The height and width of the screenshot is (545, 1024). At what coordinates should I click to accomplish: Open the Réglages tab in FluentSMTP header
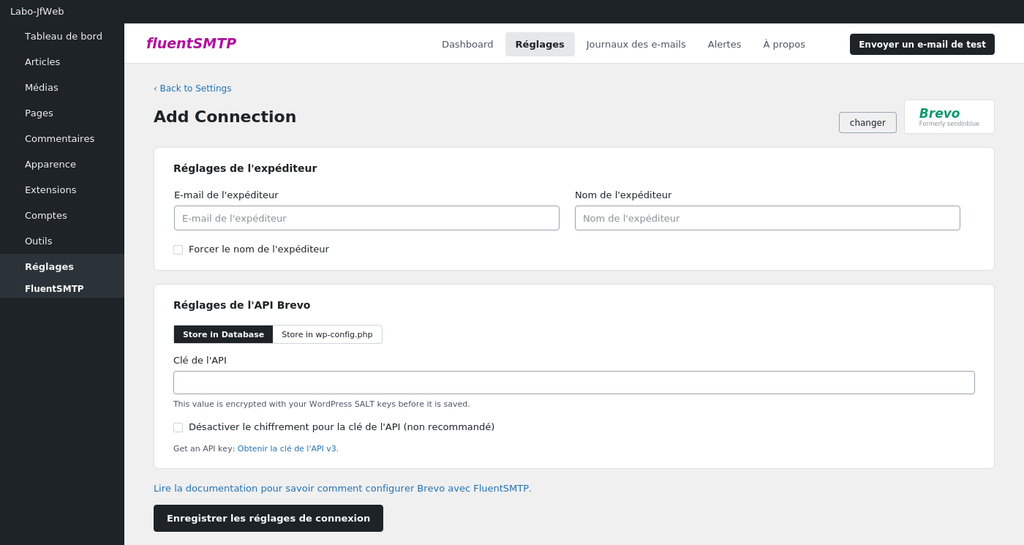coord(539,44)
